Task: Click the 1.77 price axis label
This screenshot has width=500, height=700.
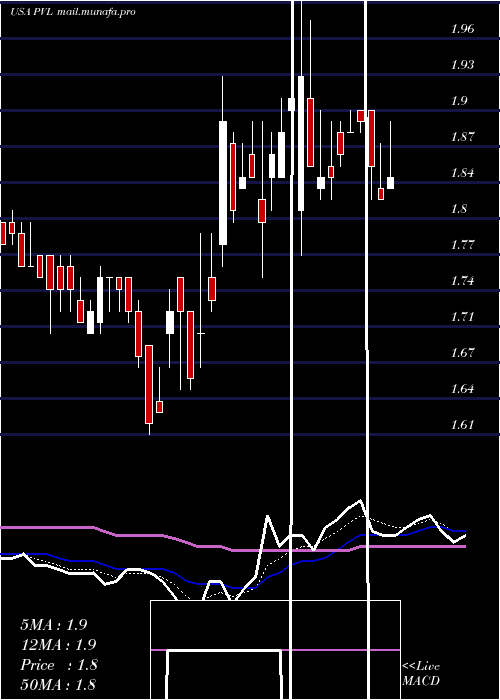Action: tap(462, 245)
